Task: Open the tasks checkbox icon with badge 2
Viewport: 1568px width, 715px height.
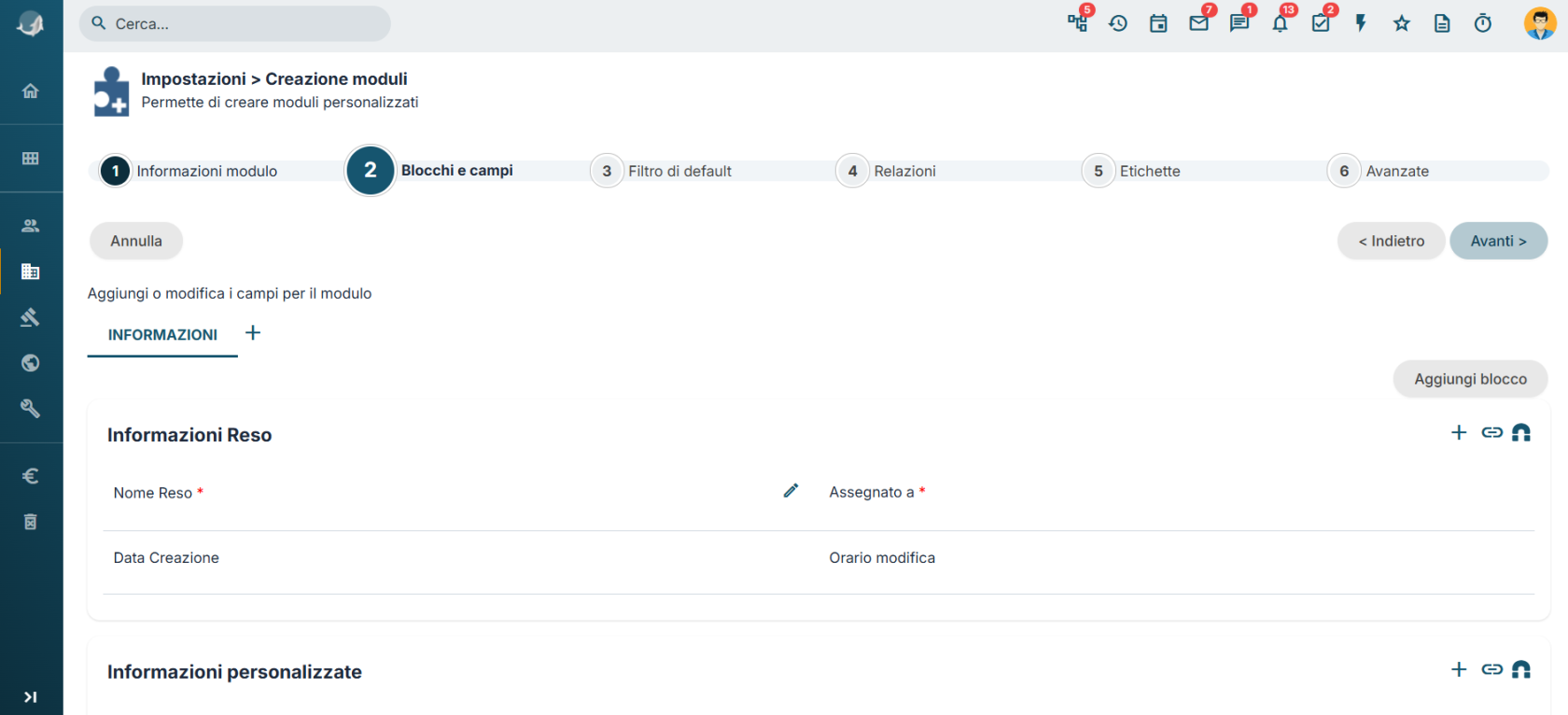Action: tap(1321, 23)
